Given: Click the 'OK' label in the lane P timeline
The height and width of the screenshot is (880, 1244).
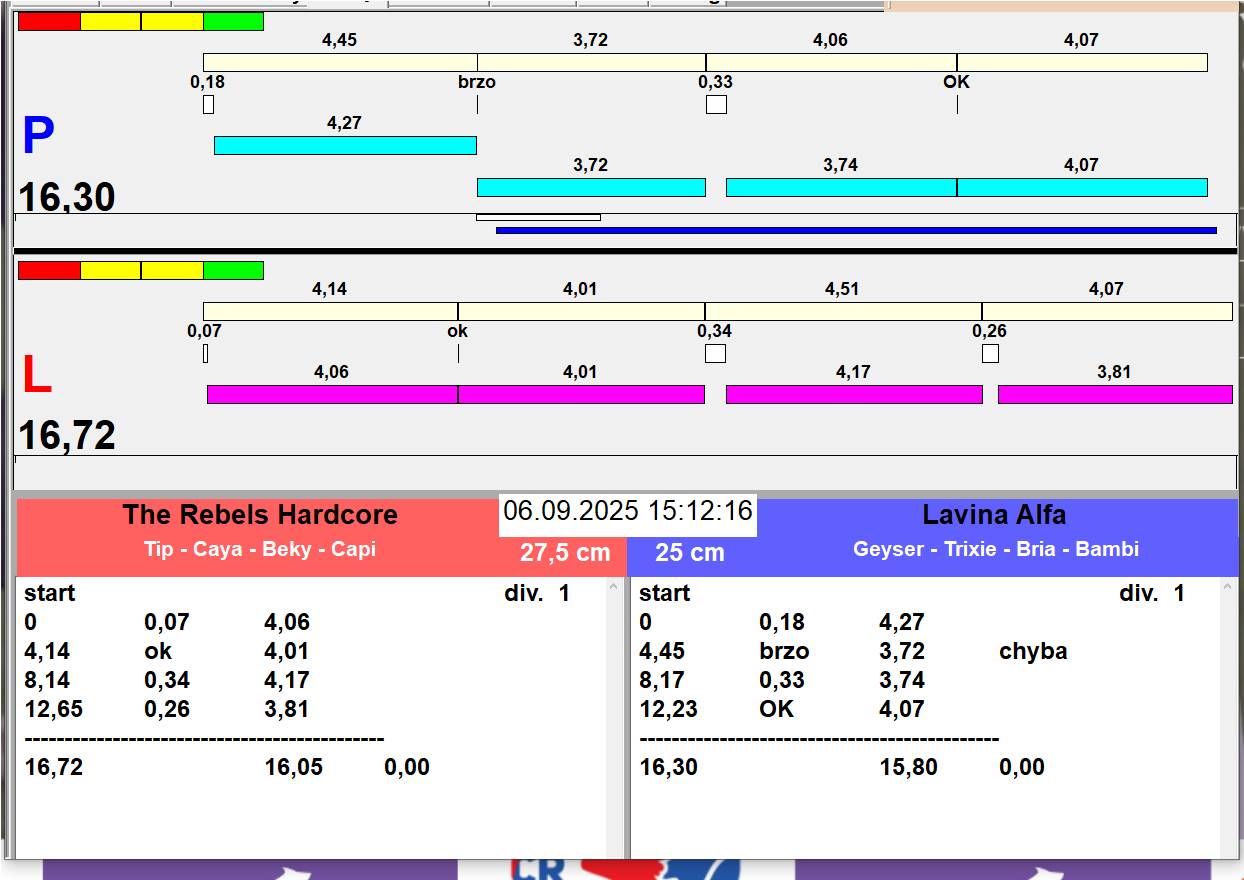Looking at the screenshot, I should pyautogui.click(x=957, y=82).
